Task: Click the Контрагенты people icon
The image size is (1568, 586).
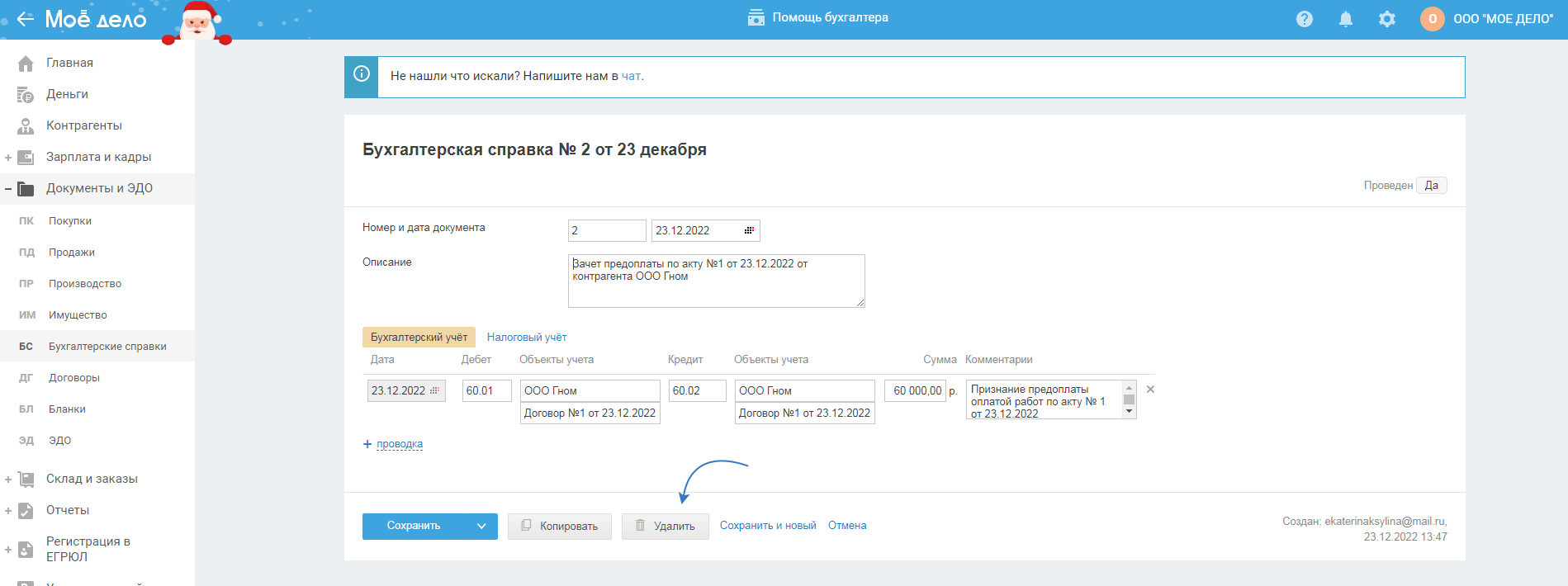Action: [26, 126]
